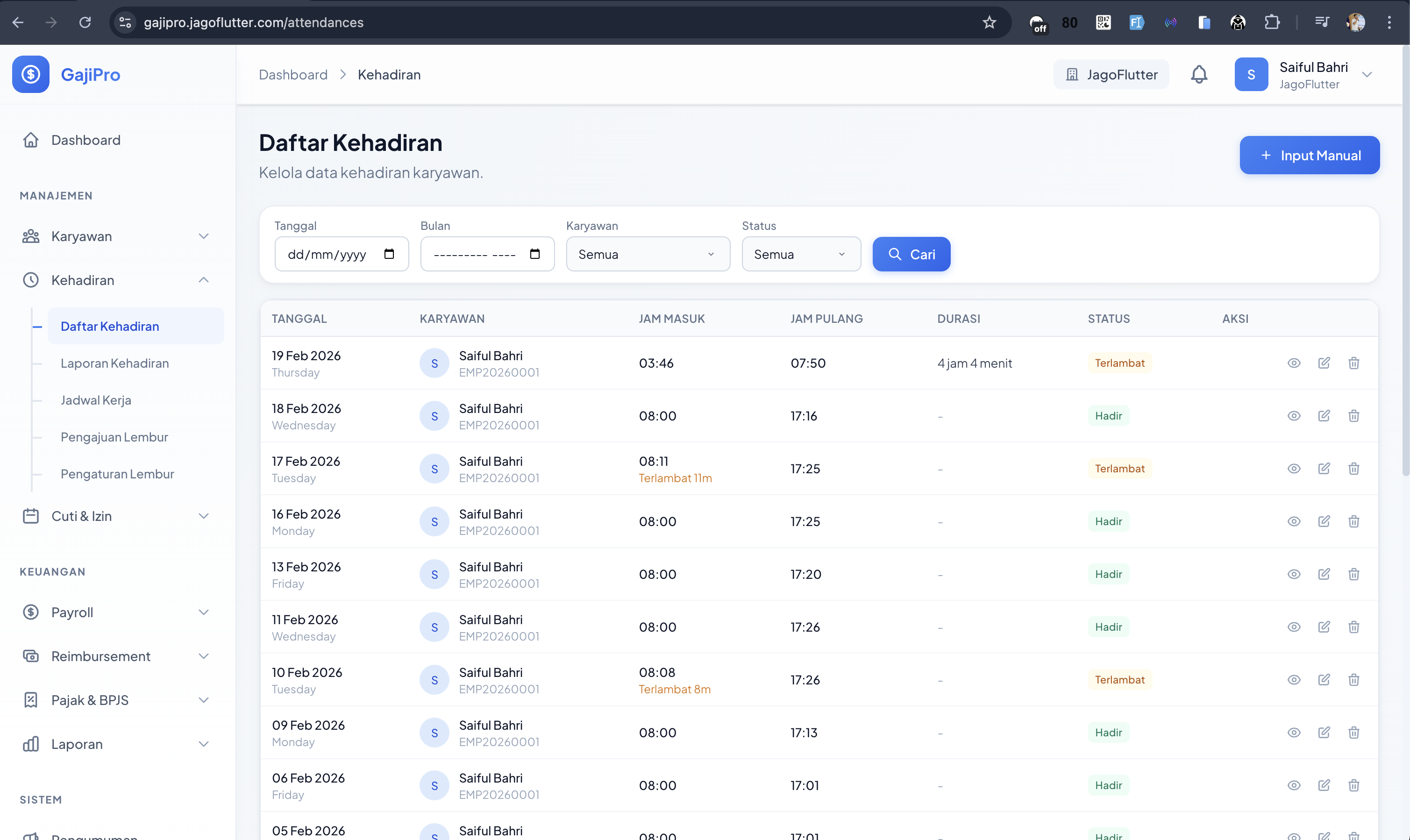This screenshot has height=840, width=1410.
Task: Go to Dashboard via breadcrumb link
Action: [x=293, y=75]
